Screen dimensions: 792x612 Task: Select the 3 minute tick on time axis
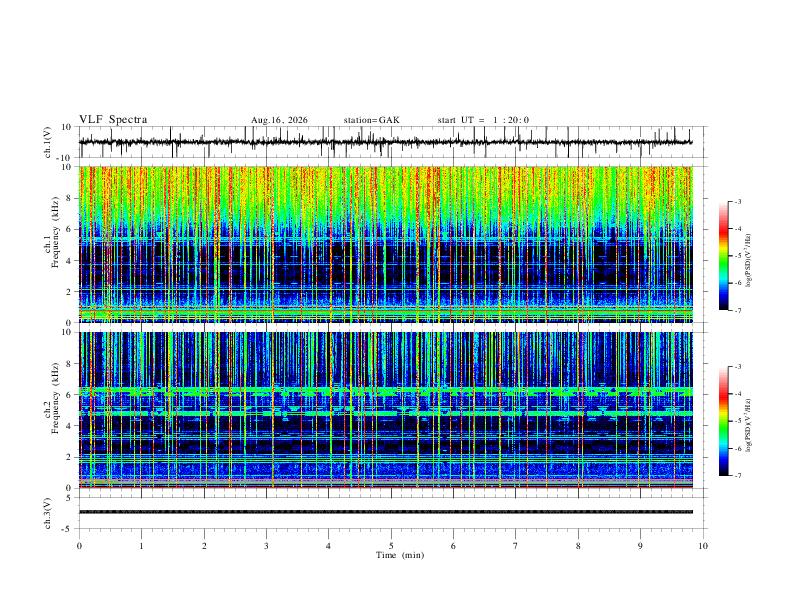pos(266,546)
